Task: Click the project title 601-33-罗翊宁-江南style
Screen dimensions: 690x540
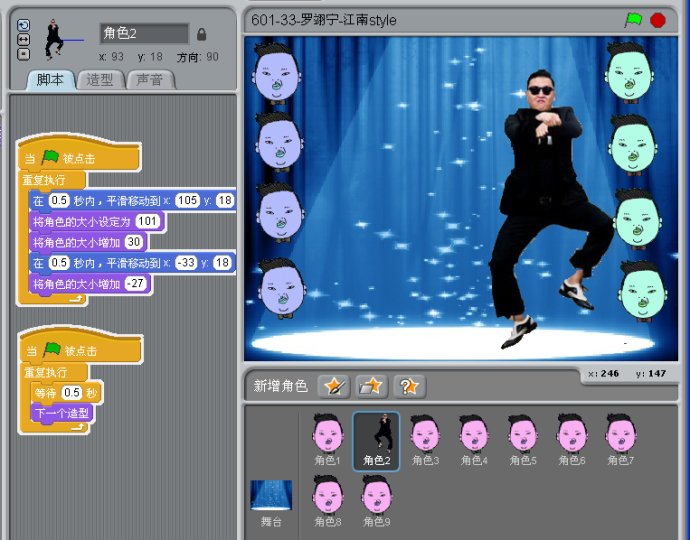Action: [323, 20]
